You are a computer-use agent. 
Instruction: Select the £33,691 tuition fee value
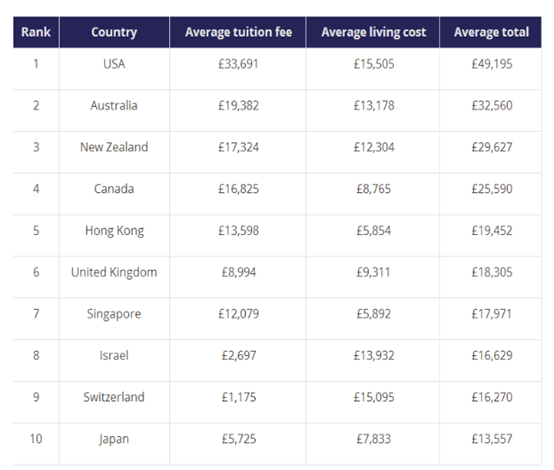click(238, 64)
